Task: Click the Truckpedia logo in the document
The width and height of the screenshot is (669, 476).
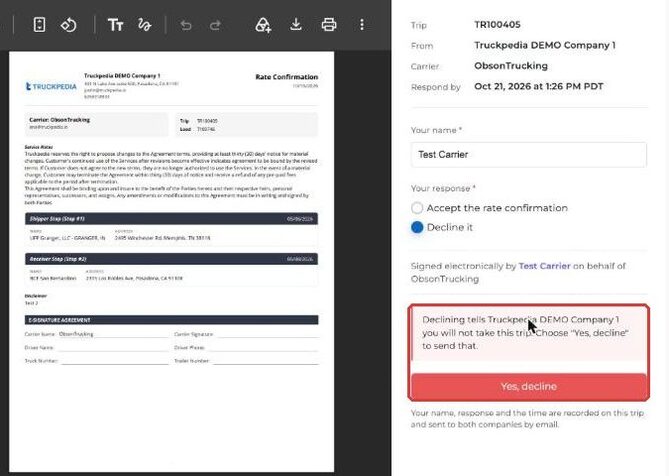Action: pos(51,86)
